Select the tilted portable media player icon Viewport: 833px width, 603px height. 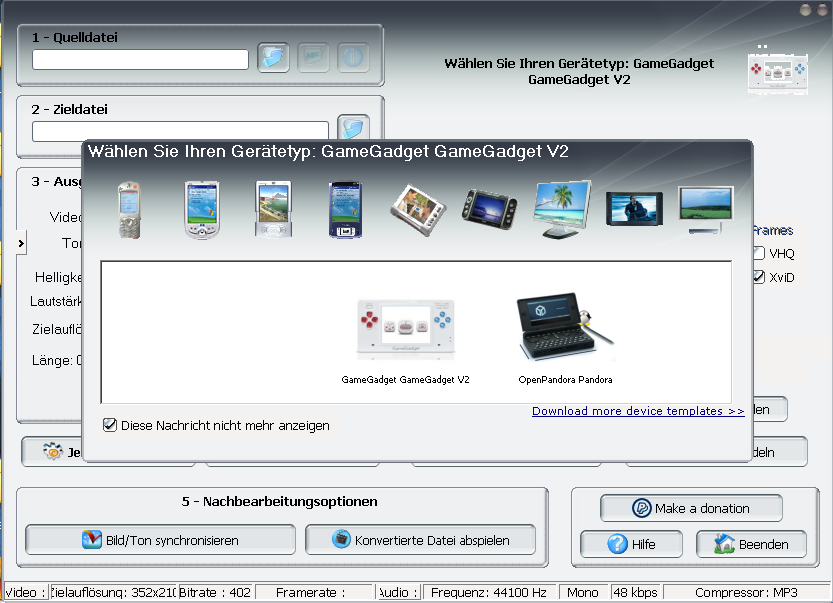pos(416,209)
